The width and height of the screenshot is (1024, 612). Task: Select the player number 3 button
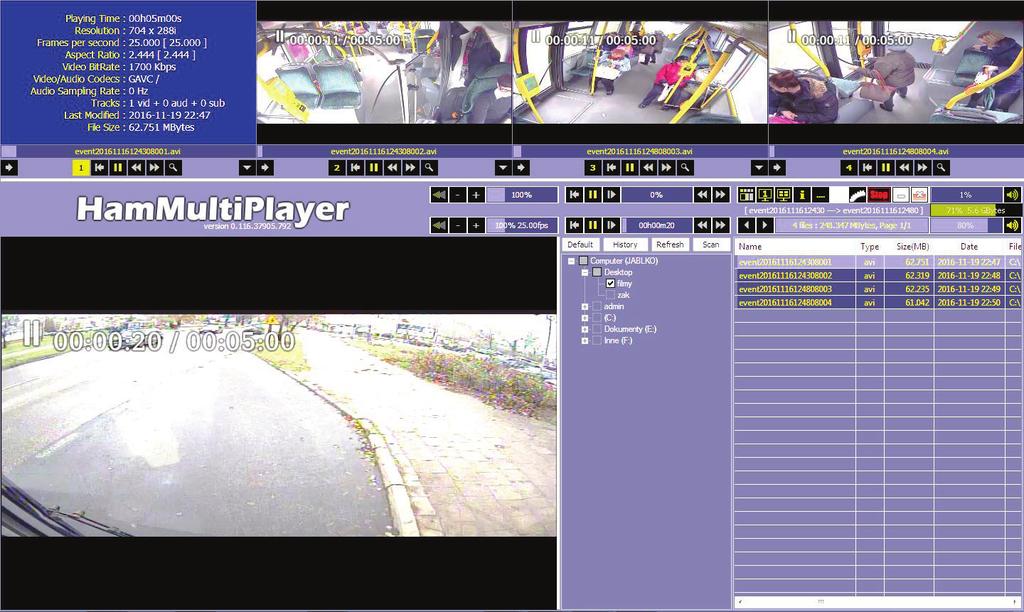(592, 168)
